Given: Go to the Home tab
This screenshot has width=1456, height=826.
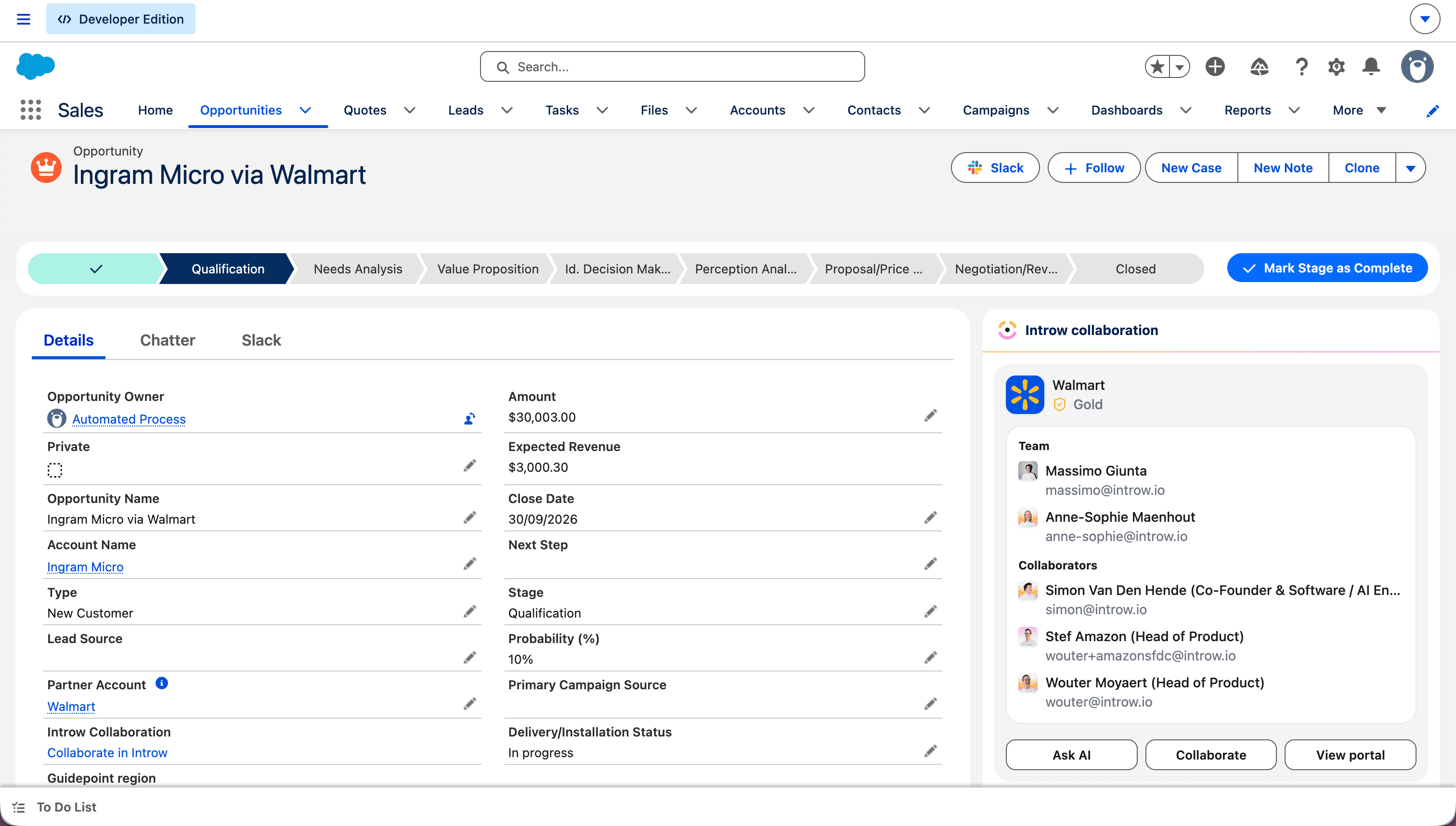Looking at the screenshot, I should point(155,110).
